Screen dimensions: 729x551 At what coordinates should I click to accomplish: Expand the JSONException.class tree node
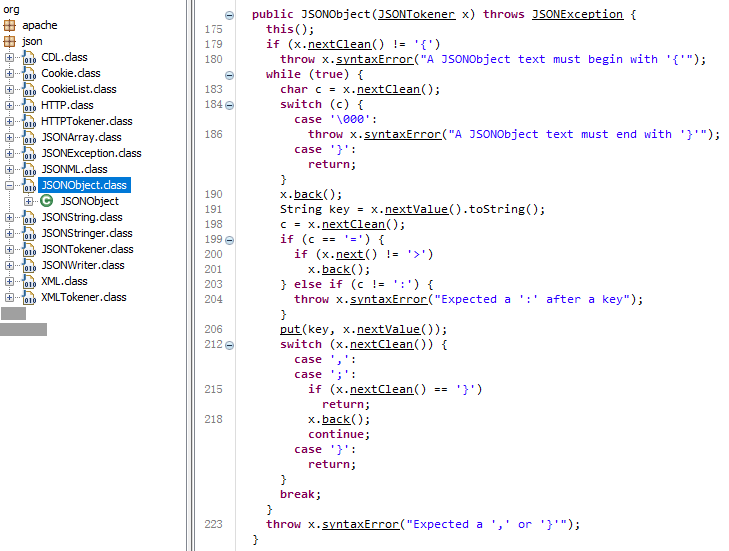[x=9, y=153]
